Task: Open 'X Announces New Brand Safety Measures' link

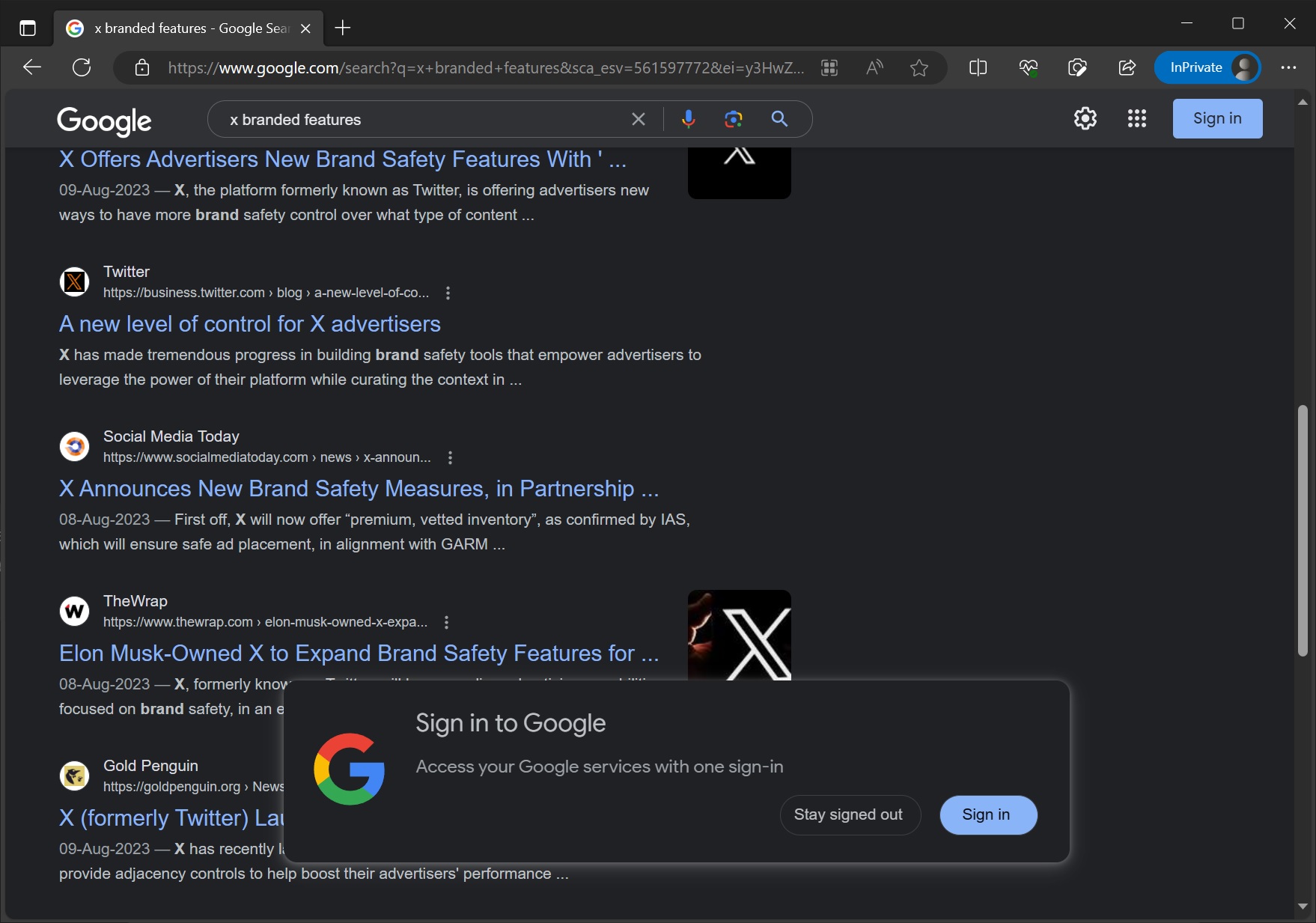Action: pos(359,489)
